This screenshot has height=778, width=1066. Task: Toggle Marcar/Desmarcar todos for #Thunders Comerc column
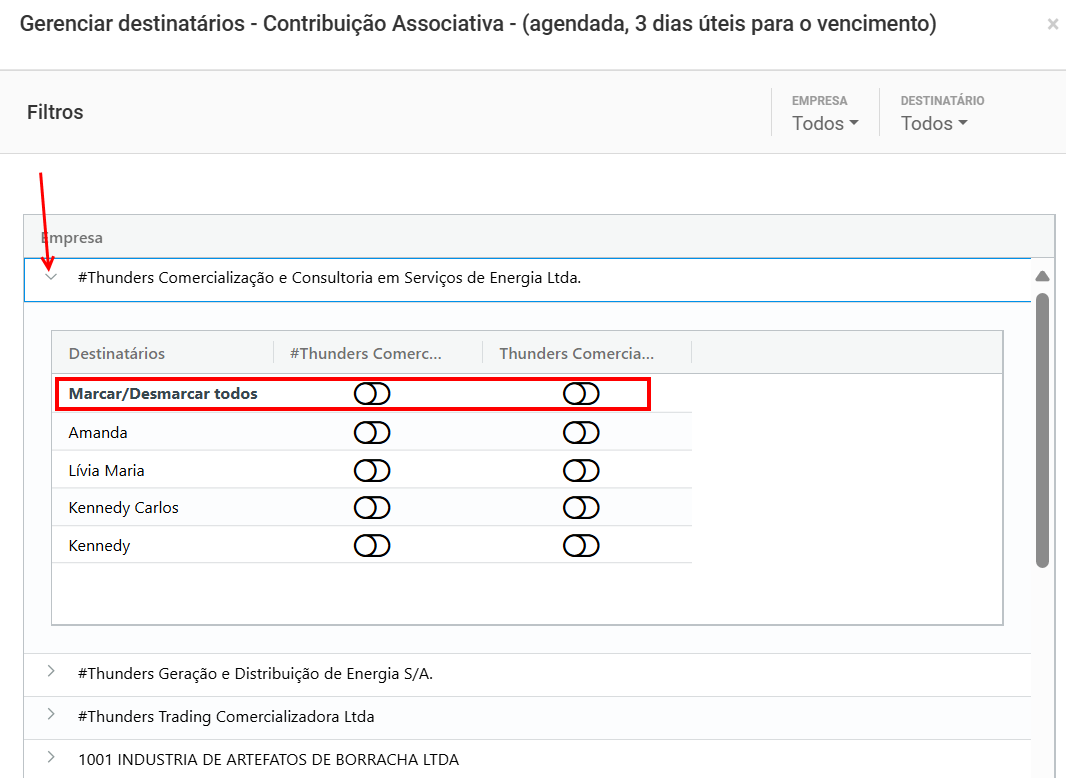point(371,393)
